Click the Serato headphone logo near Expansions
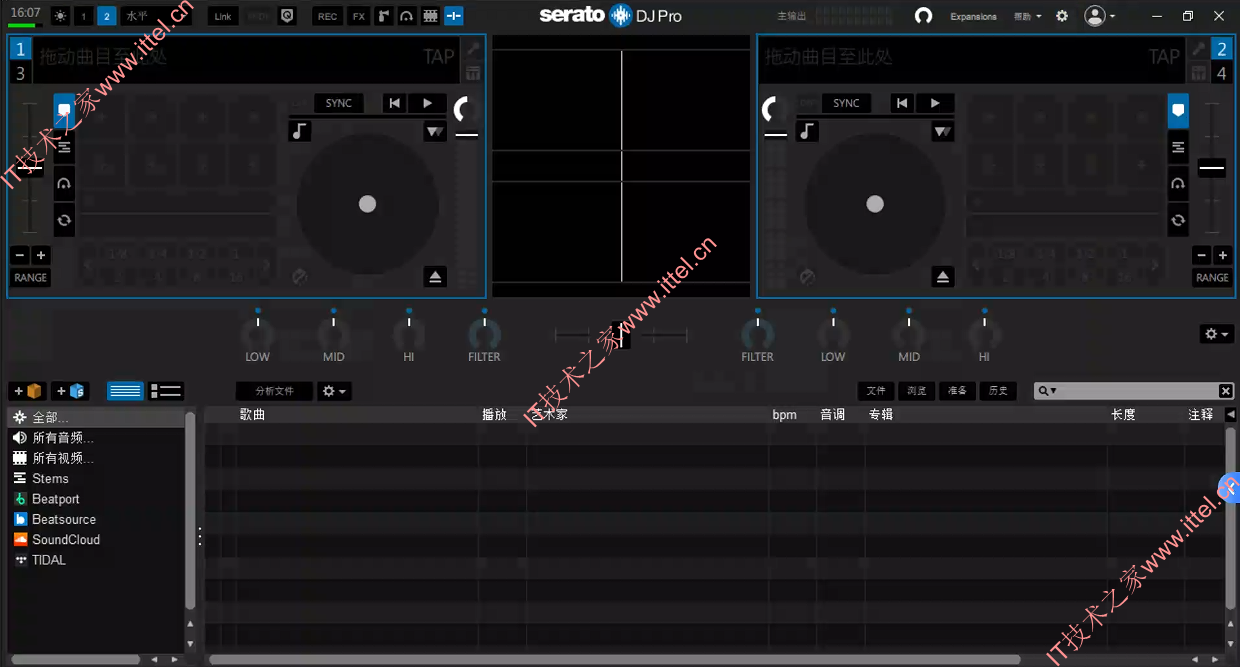Image resolution: width=1240 pixels, height=667 pixels. click(x=924, y=16)
